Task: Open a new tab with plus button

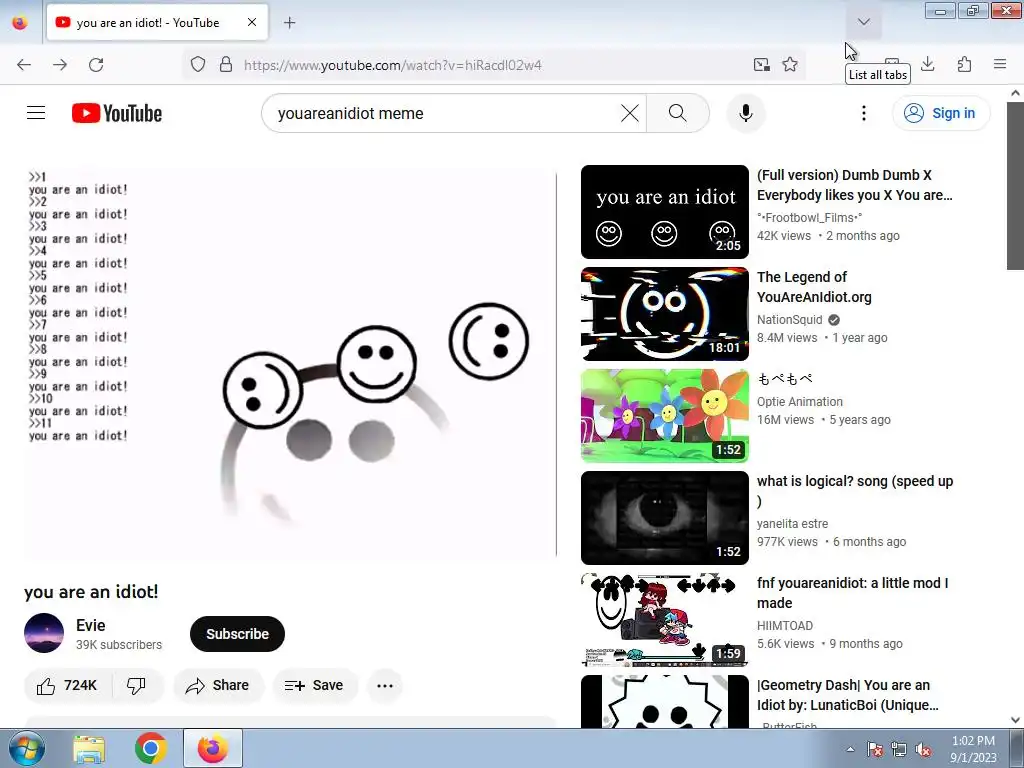Action: point(289,23)
